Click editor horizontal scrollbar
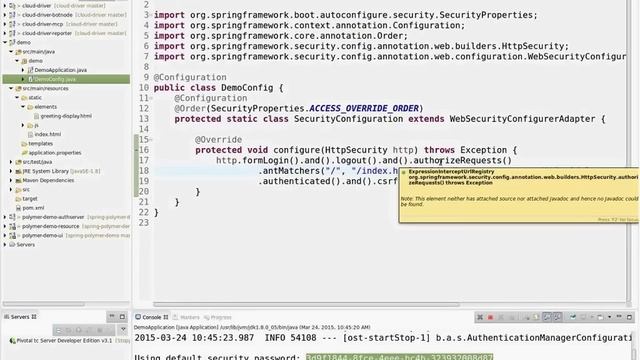640x360 pixels. coord(306,304)
